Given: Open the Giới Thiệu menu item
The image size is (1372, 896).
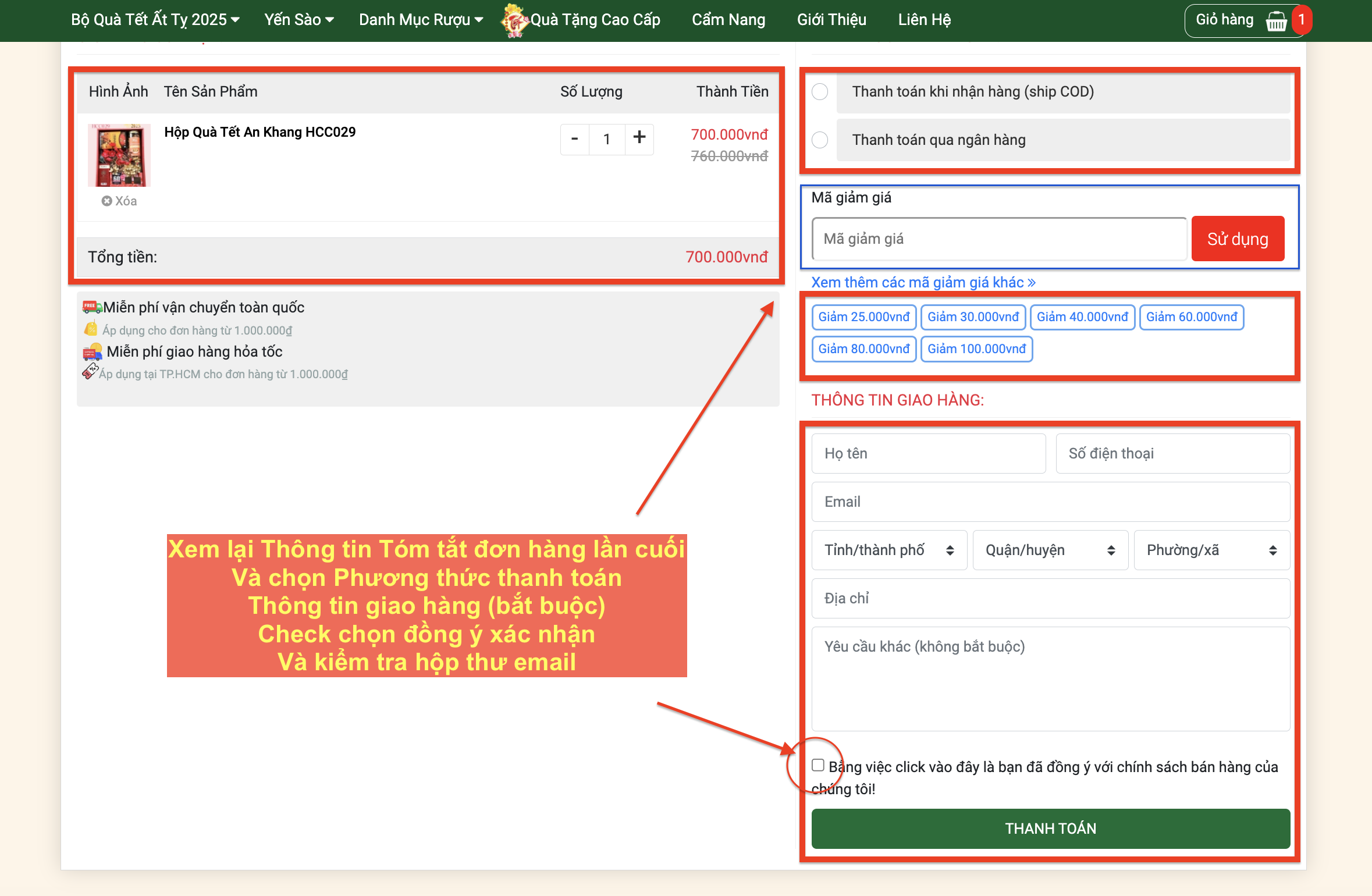Looking at the screenshot, I should 831,20.
